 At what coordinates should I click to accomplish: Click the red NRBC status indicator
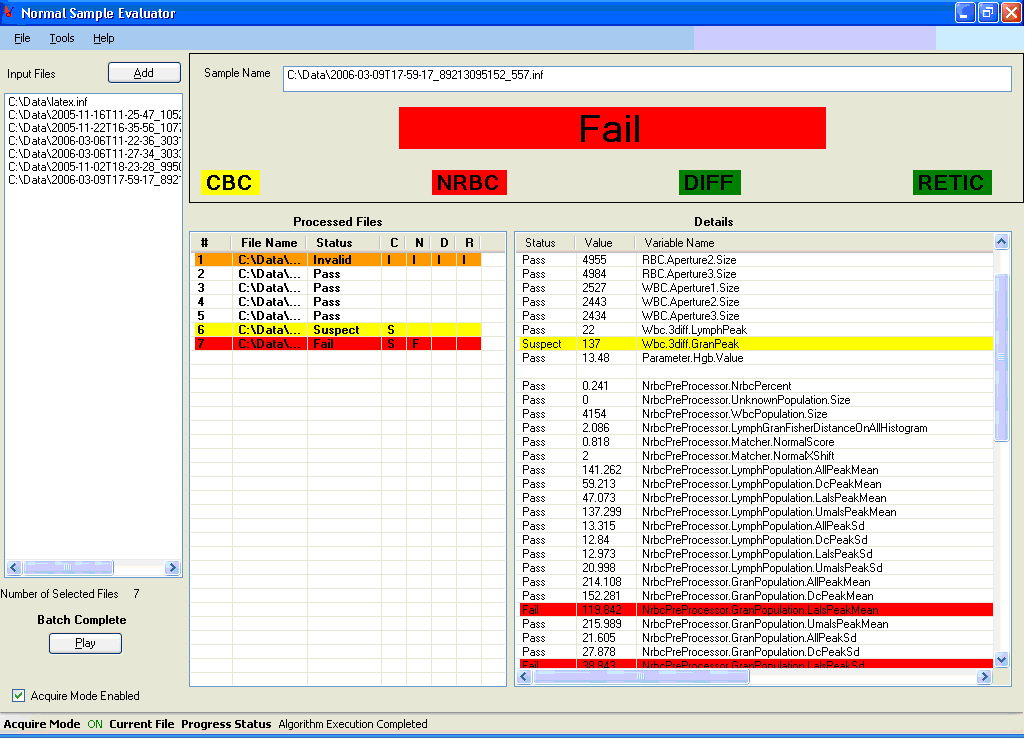469,183
